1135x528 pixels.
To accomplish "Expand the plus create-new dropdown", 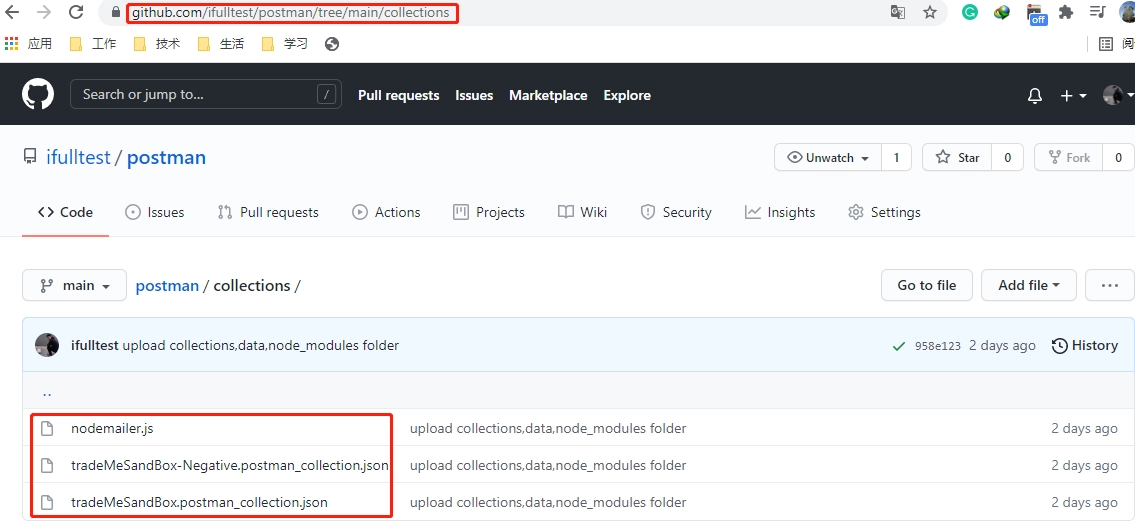I will [x=1073, y=96].
